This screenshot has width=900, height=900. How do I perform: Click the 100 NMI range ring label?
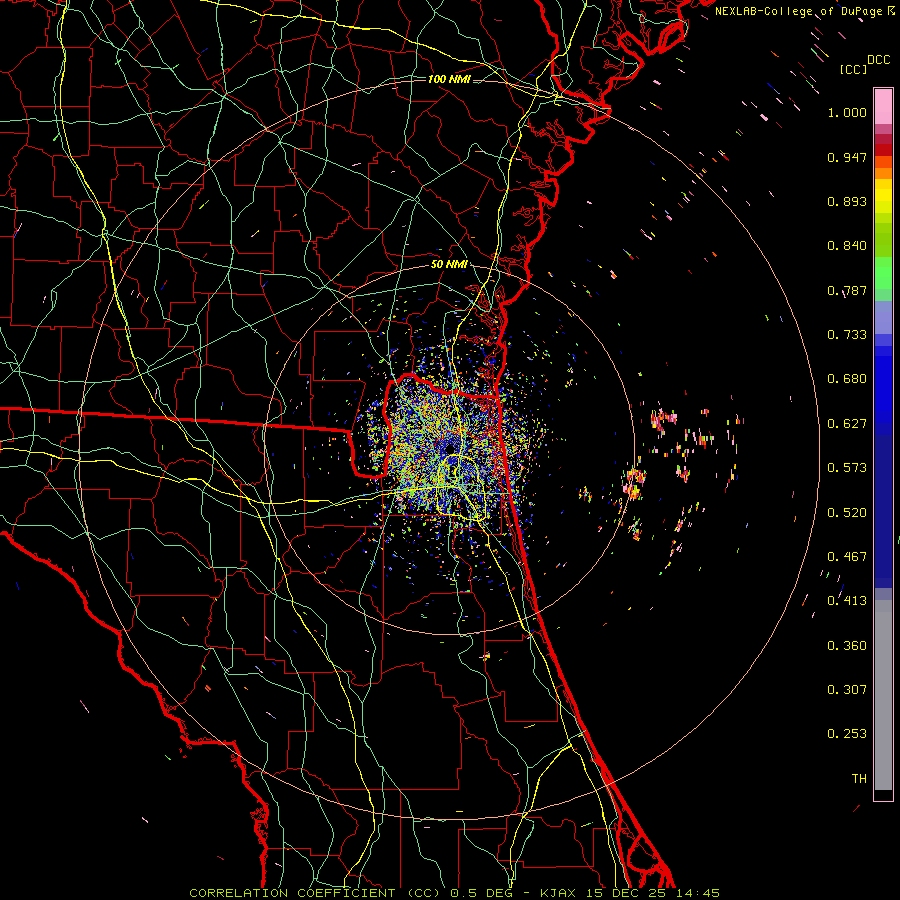coord(449,79)
